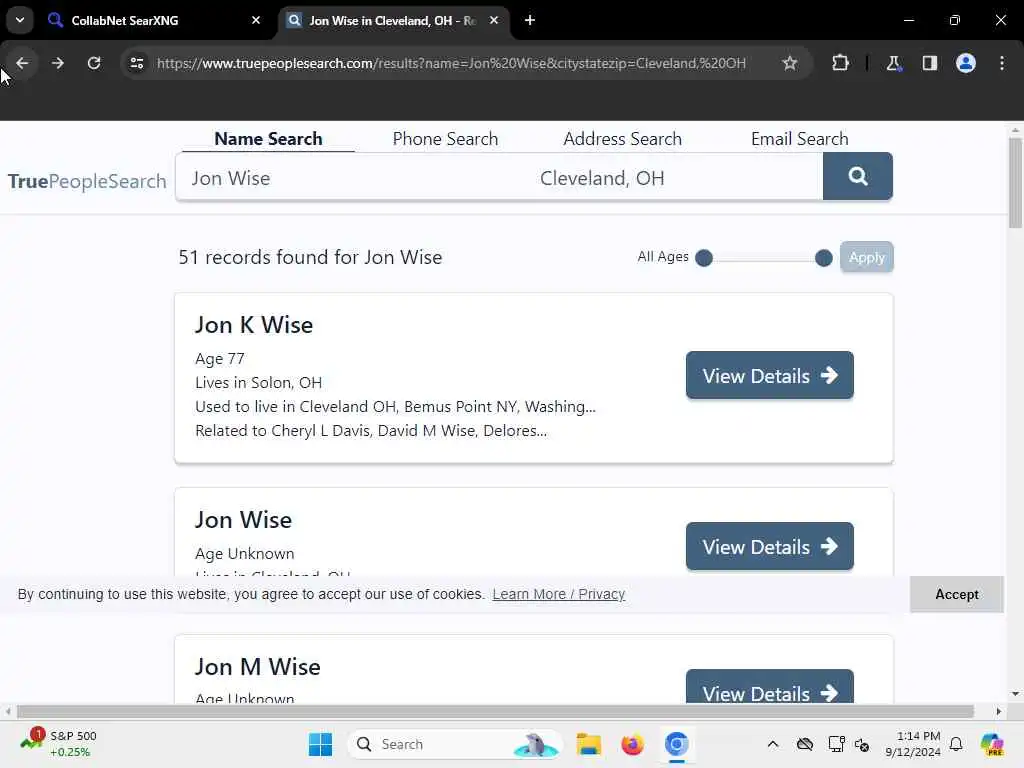The image size is (1024, 768).
Task: Open Learn More / Privacy link
Action: pyautogui.click(x=558, y=594)
